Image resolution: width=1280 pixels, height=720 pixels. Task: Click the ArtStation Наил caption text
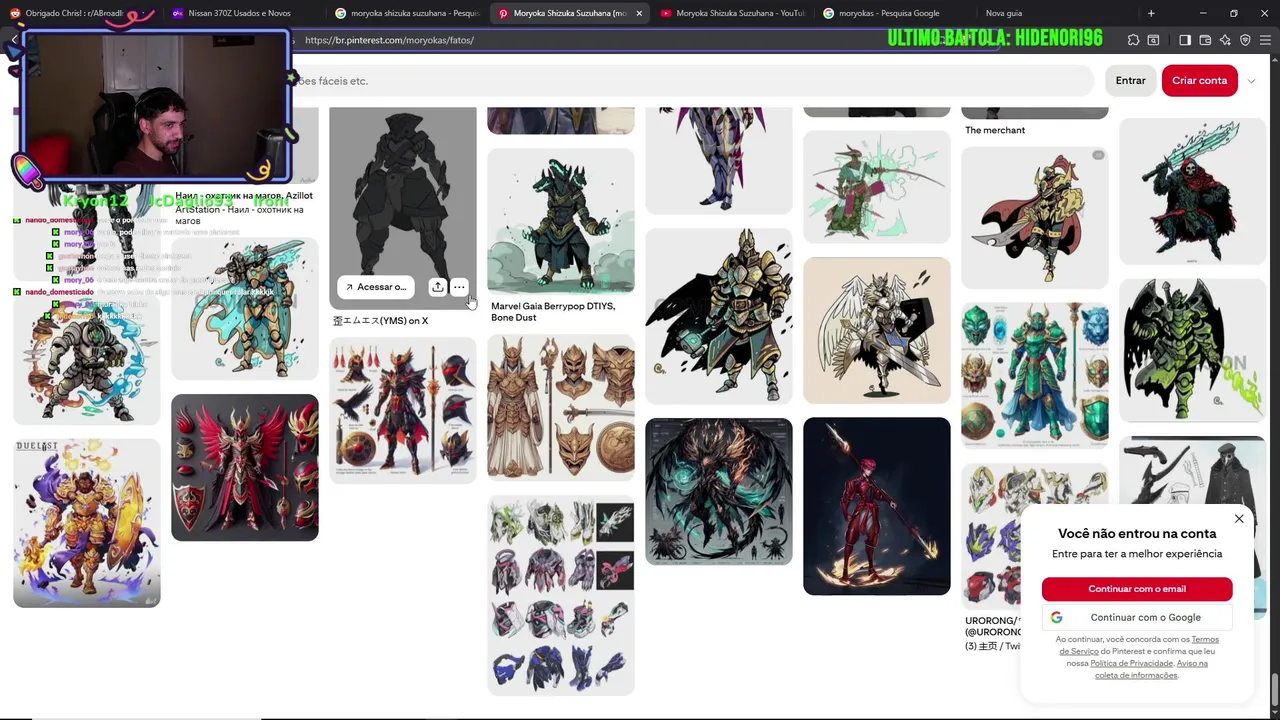239,215
